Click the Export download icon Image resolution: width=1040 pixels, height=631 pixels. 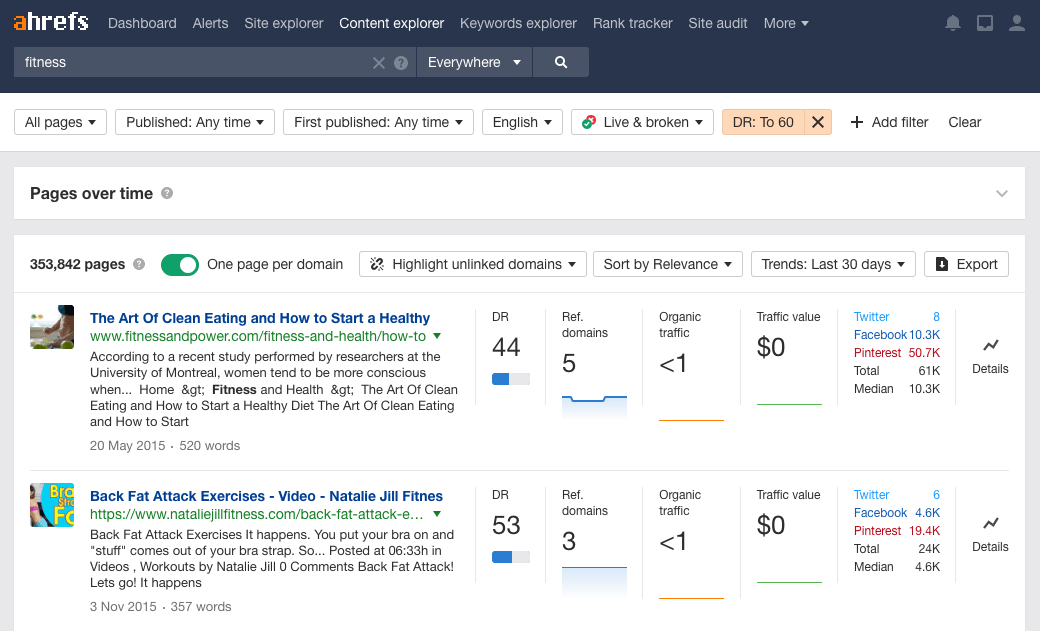[x=941, y=264]
